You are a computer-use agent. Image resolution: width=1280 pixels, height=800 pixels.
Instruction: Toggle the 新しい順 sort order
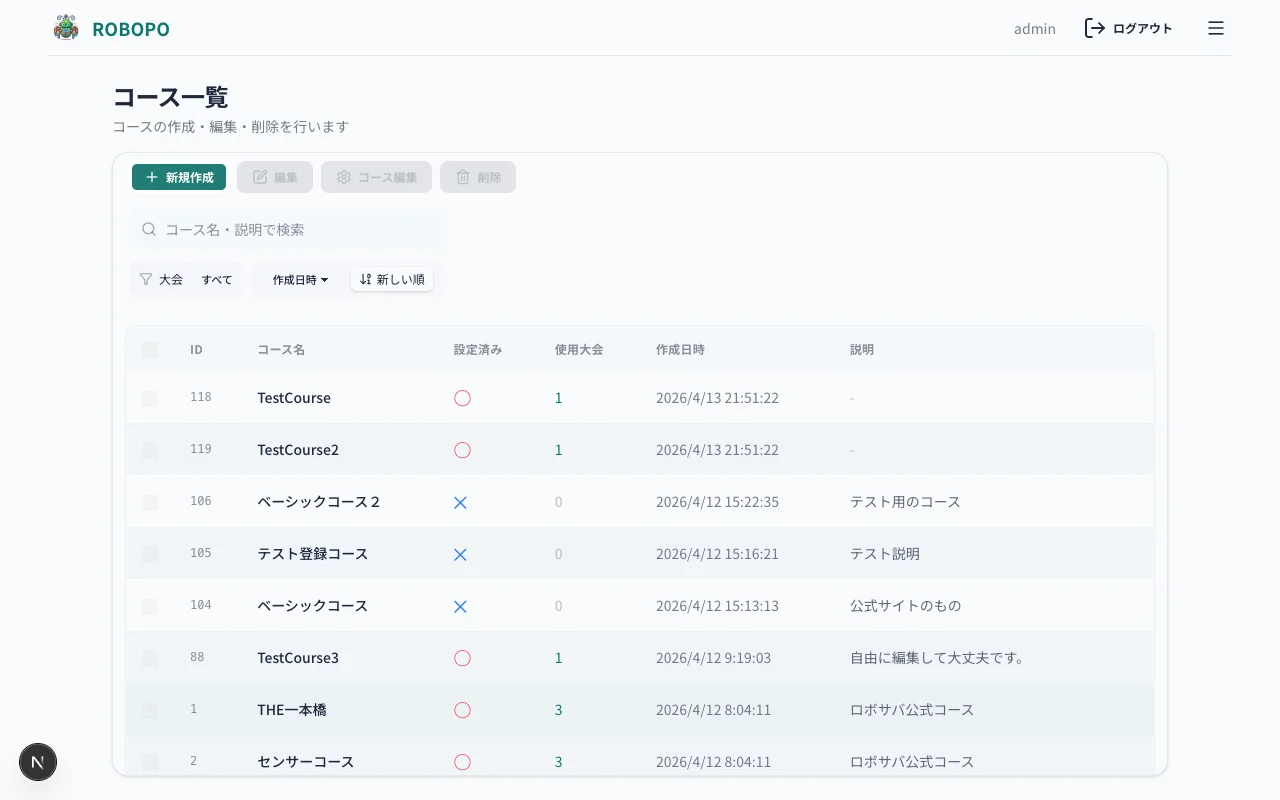point(392,279)
